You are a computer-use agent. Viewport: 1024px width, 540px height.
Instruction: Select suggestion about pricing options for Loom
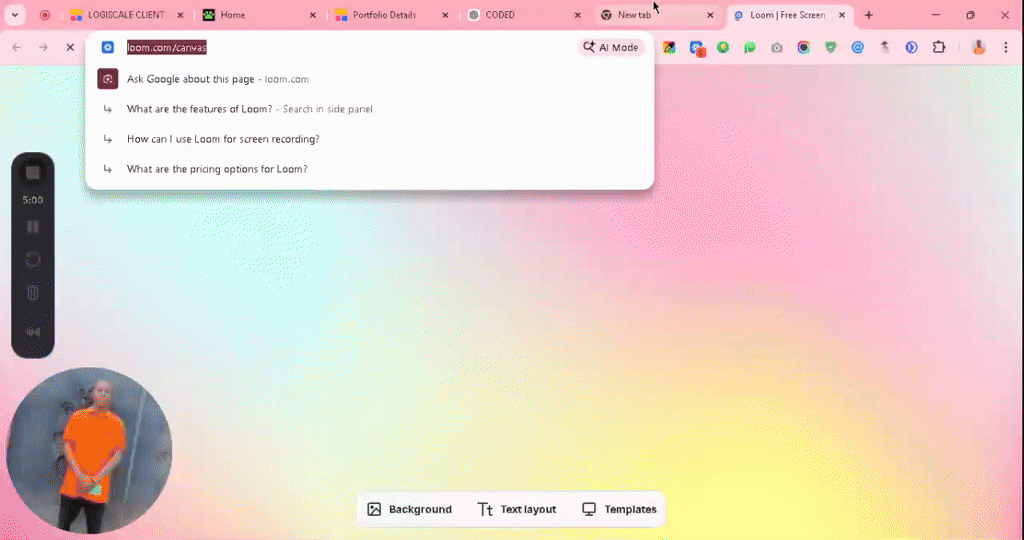tap(370, 169)
